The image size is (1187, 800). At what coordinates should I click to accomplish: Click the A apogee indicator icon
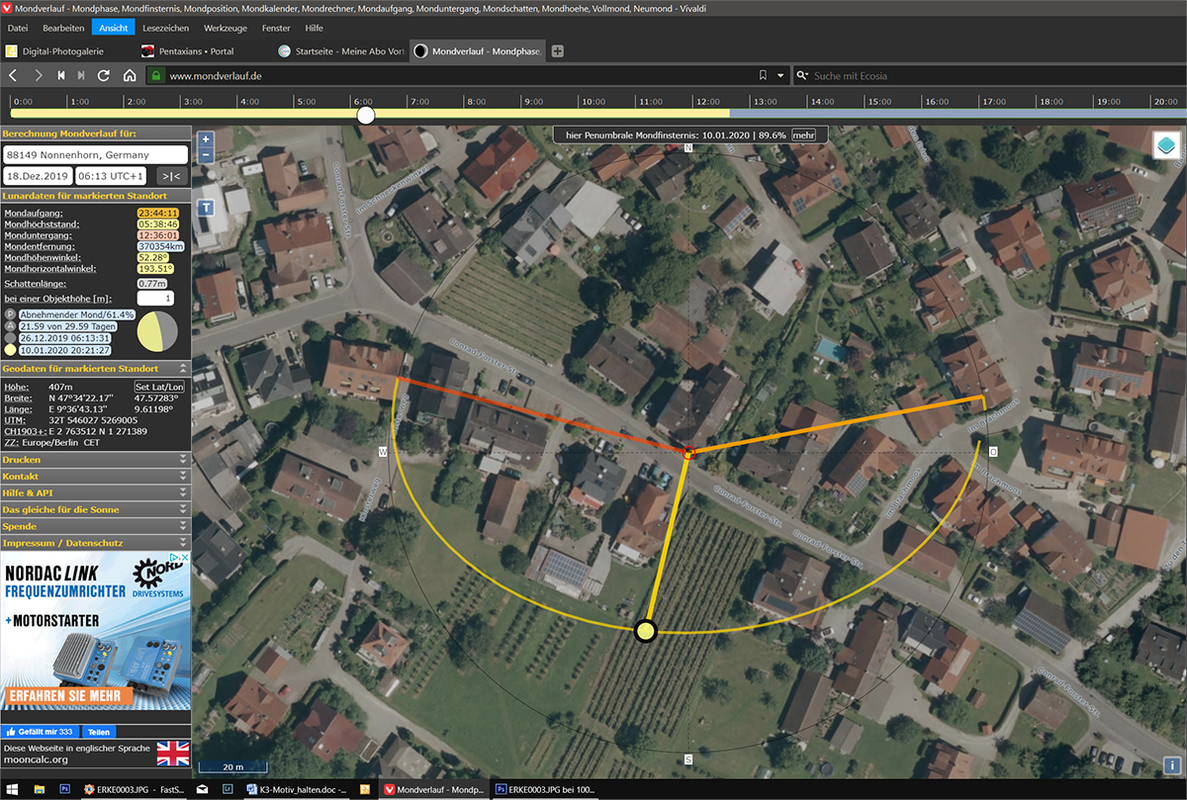pyautogui.click(x=10, y=326)
